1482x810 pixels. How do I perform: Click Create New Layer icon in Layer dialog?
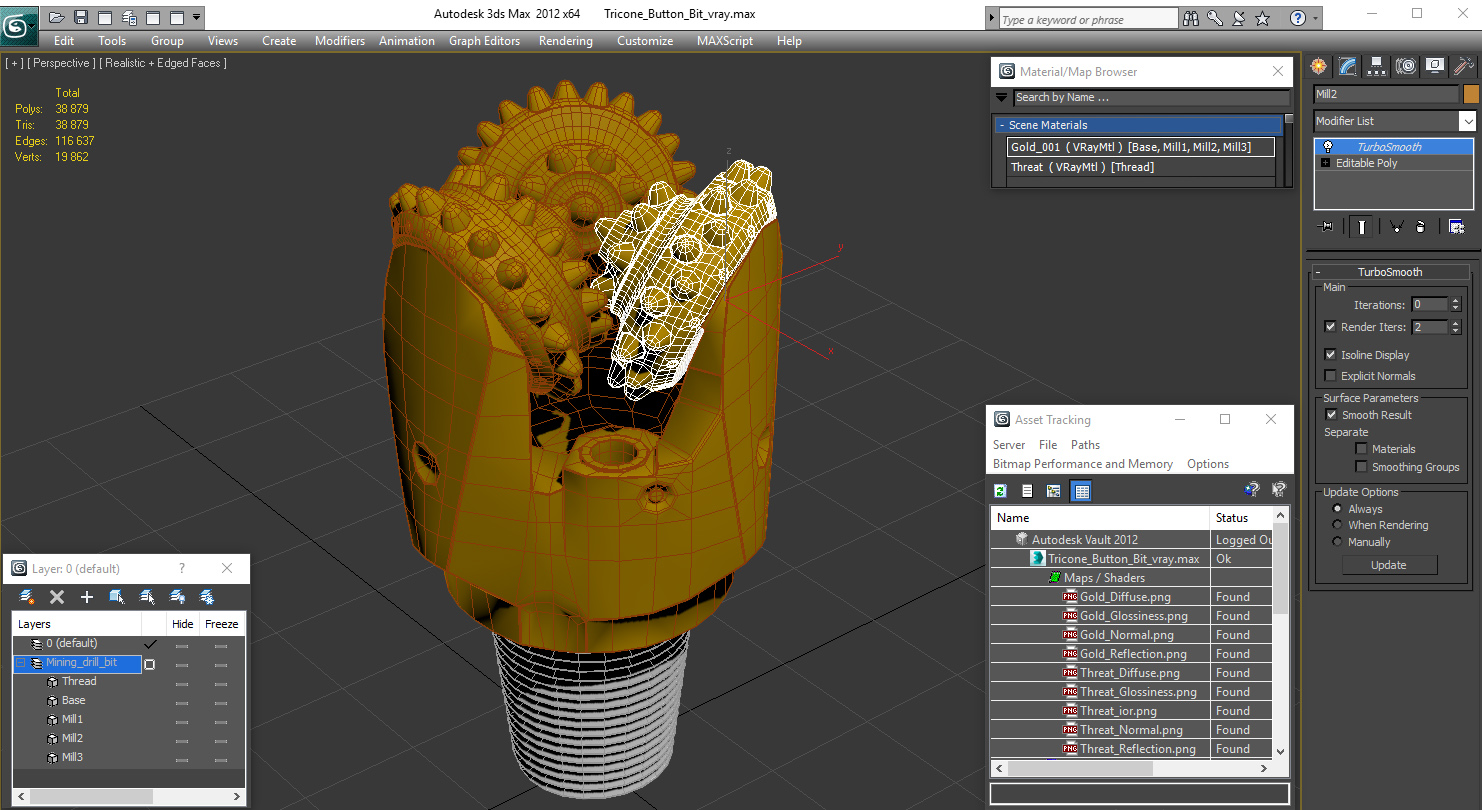27,597
